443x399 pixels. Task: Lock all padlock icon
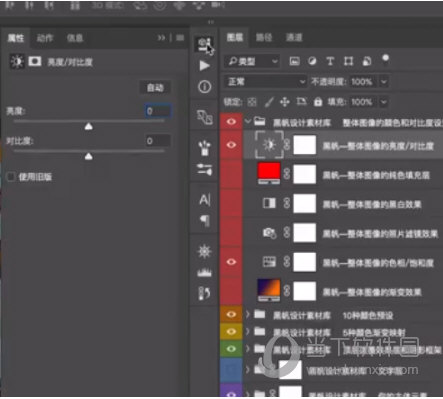point(318,102)
